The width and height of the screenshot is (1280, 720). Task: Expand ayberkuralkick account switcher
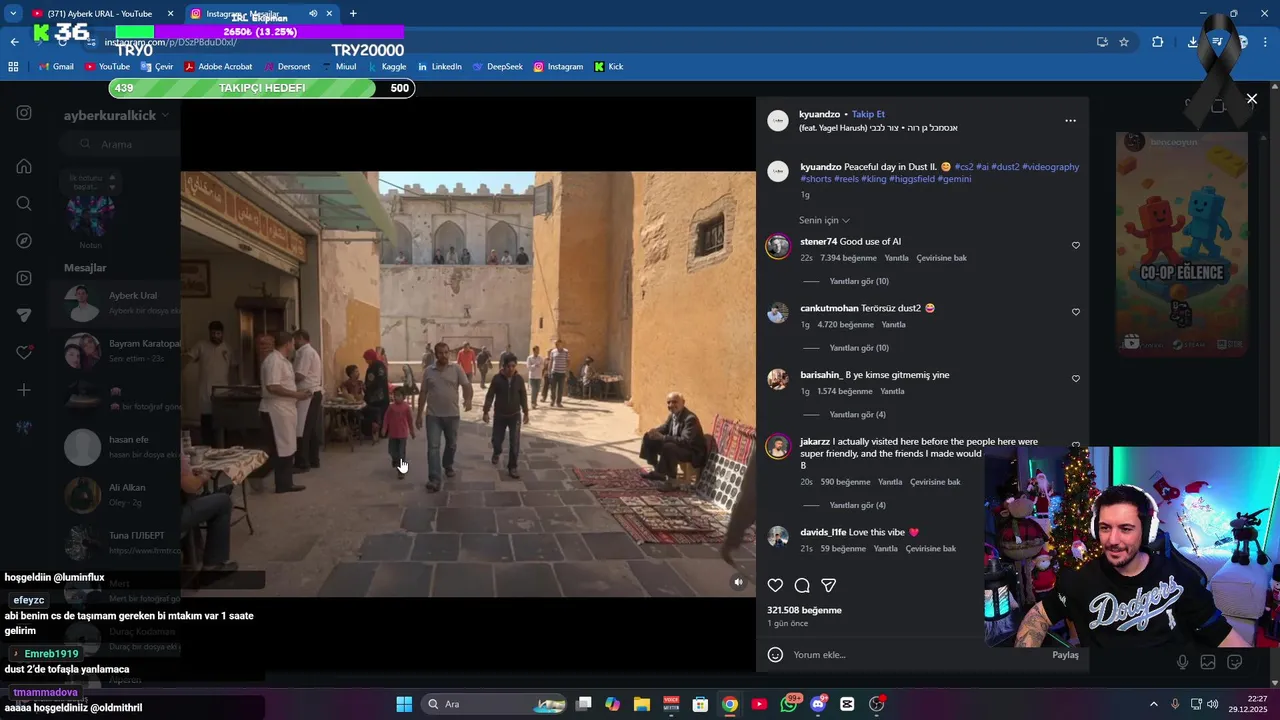(x=116, y=115)
